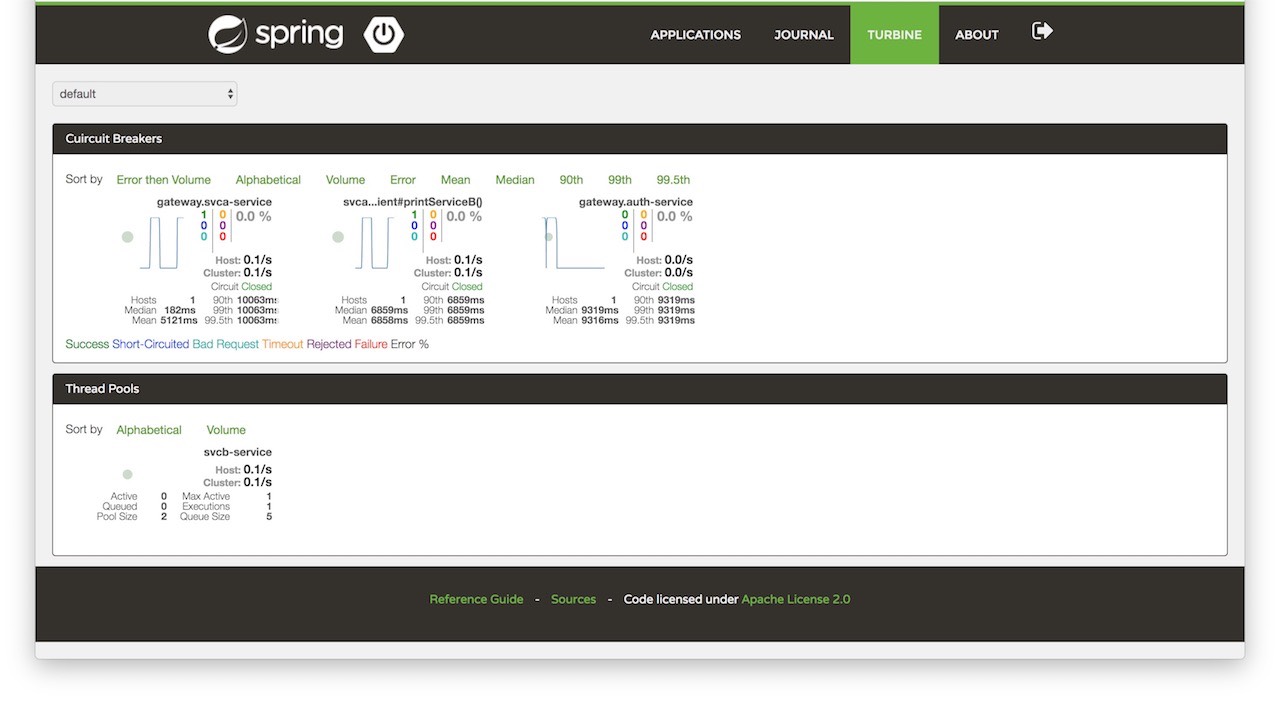Click the Timeout legend label
1280x701 pixels.
282,344
